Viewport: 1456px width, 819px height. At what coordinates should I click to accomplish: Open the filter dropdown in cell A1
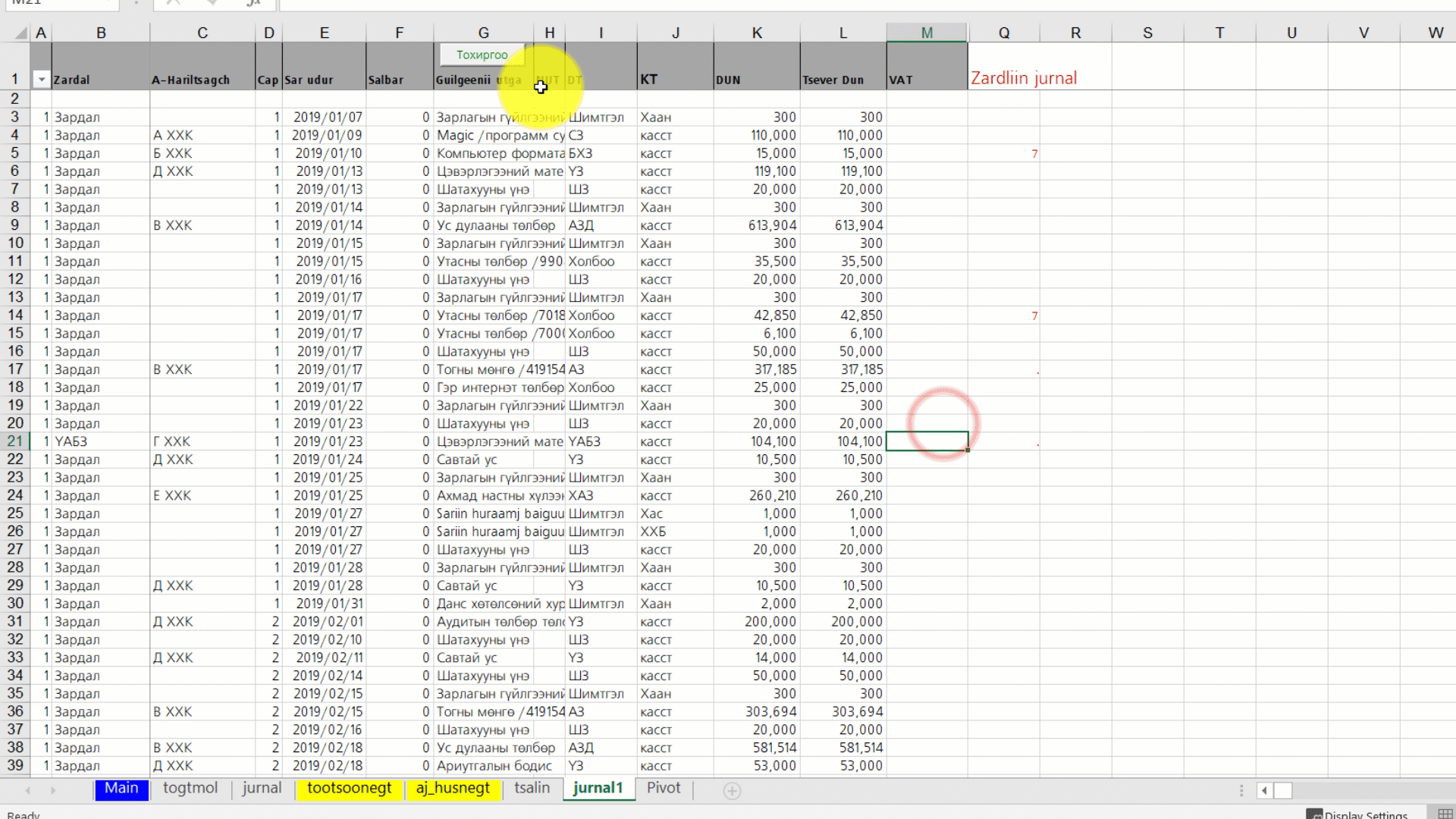(x=41, y=80)
